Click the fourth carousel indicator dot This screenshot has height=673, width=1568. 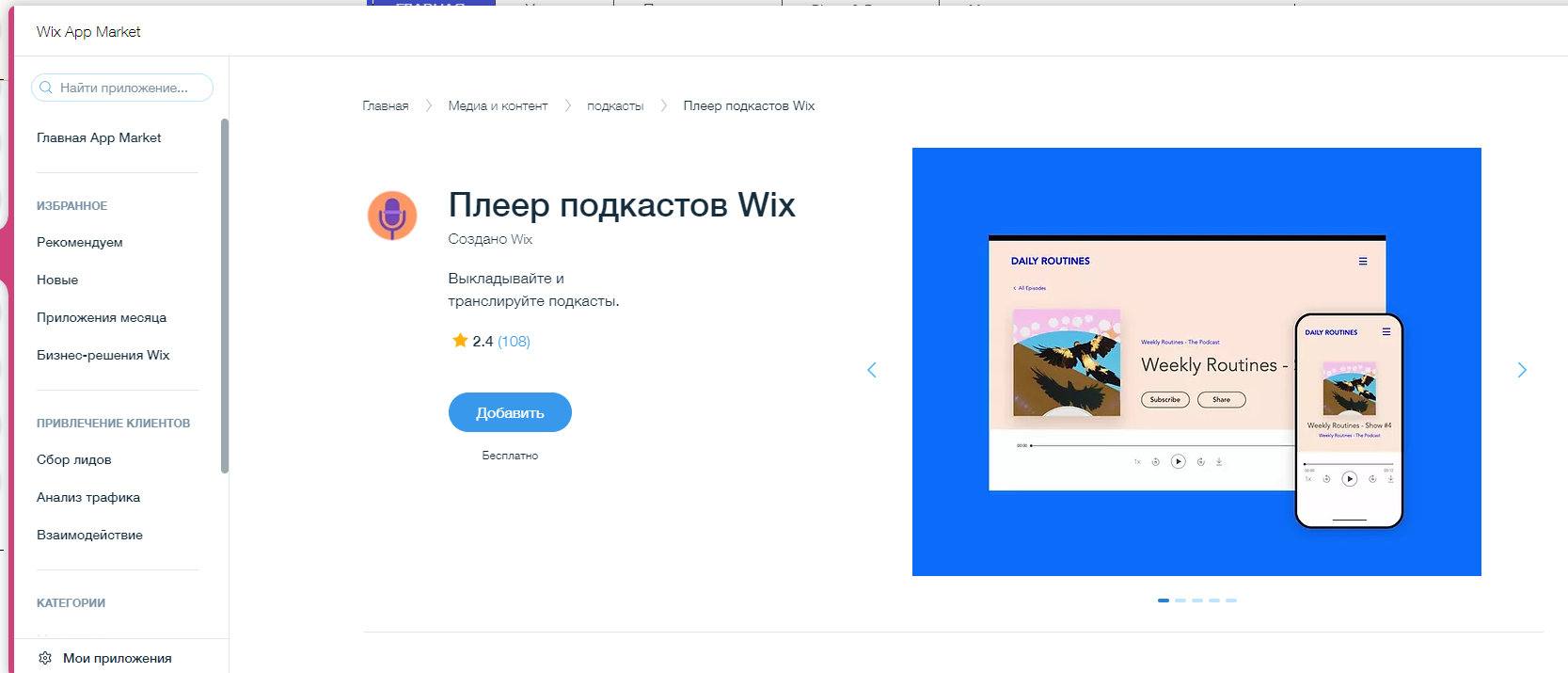pyautogui.click(x=1214, y=600)
